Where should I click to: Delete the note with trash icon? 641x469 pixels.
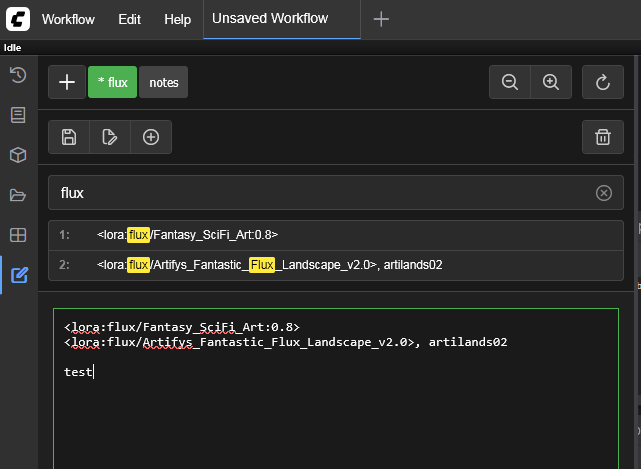[603, 137]
